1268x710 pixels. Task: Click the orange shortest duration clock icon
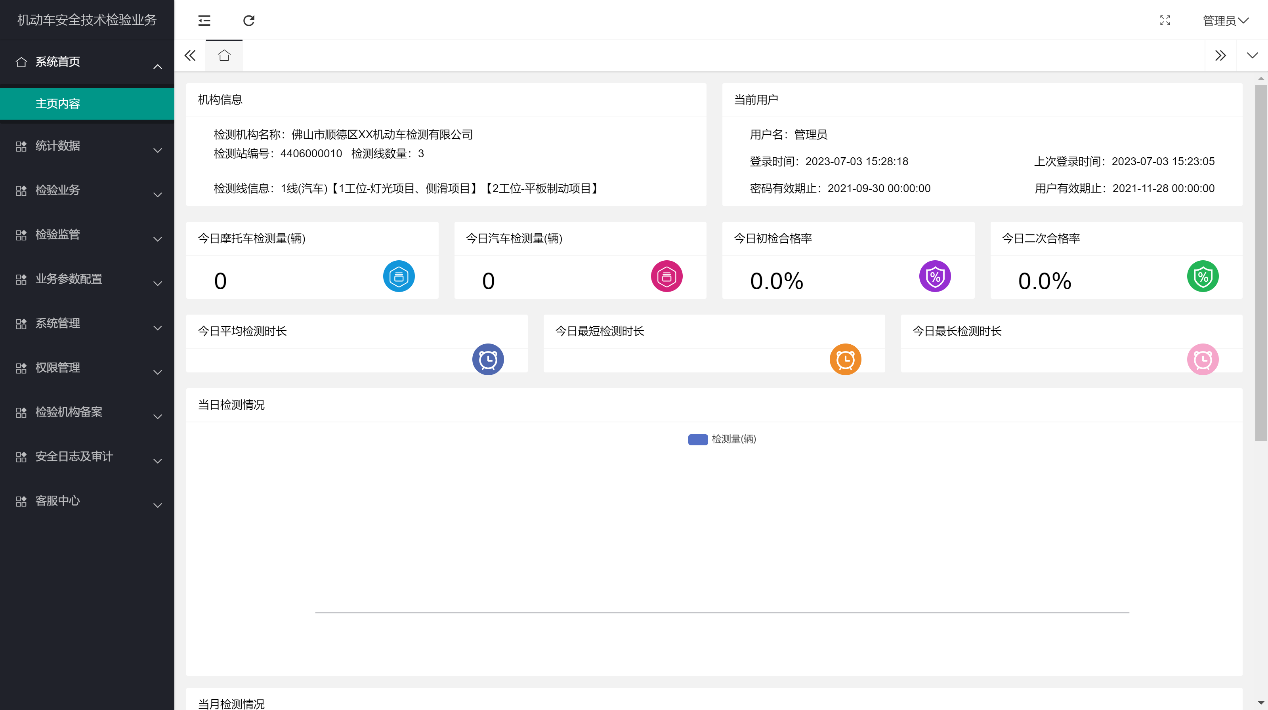pyautogui.click(x=845, y=359)
